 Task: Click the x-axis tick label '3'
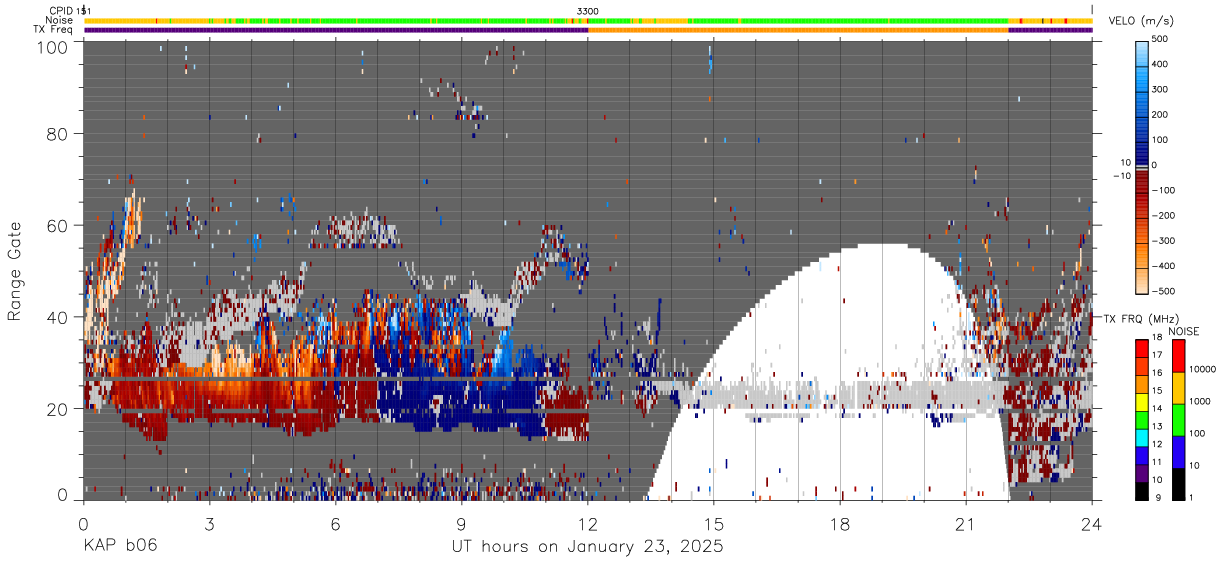click(x=209, y=524)
